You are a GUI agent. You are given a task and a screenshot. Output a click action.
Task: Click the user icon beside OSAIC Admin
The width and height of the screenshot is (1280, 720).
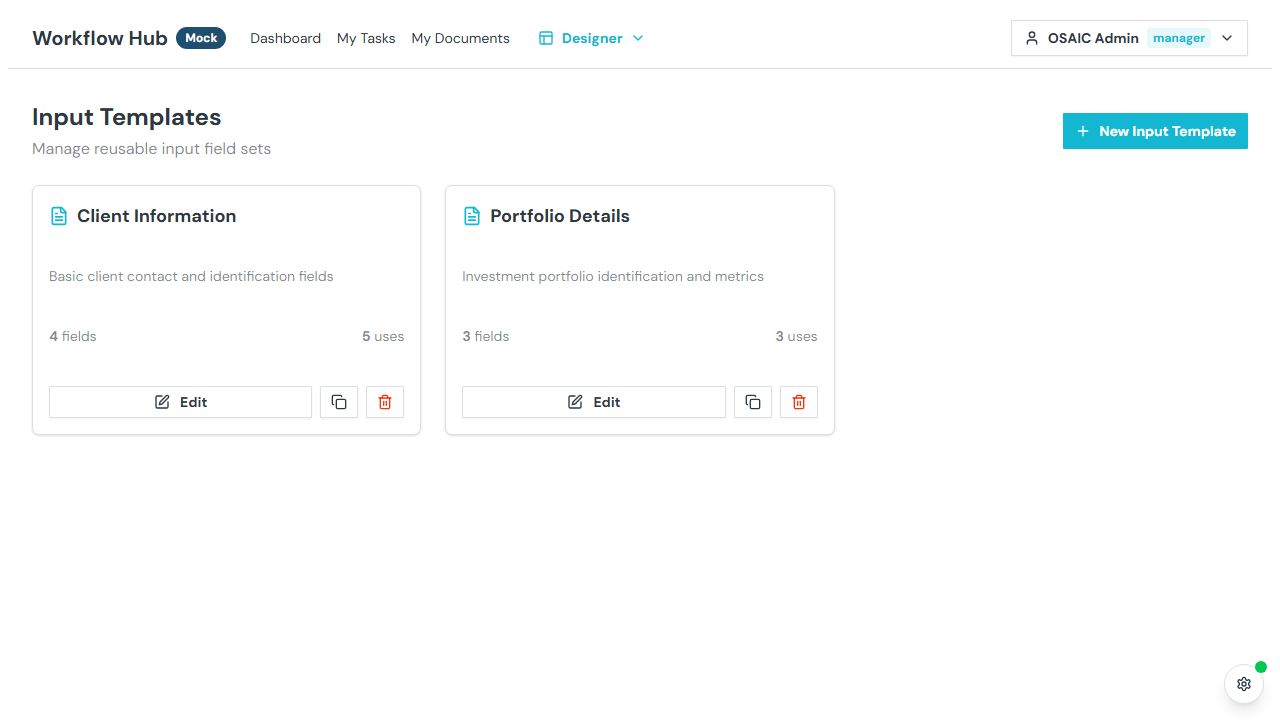[1031, 37]
